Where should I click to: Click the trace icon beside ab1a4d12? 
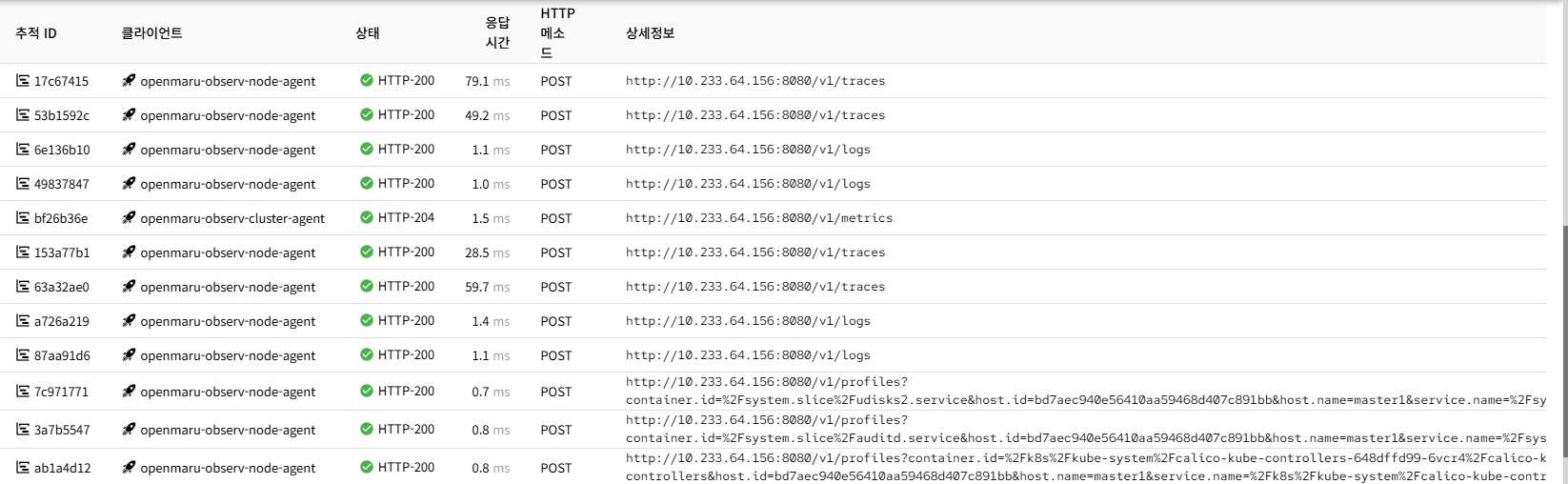[23, 468]
